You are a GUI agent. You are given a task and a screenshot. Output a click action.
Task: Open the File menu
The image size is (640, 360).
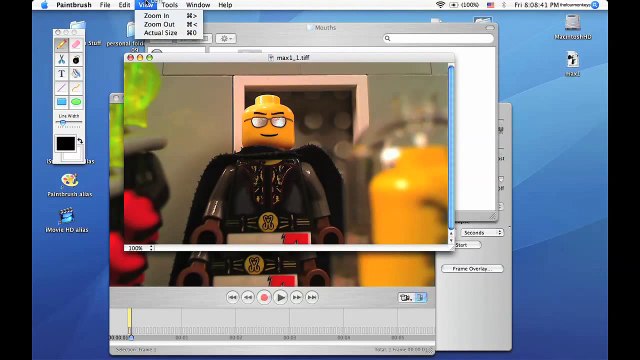point(105,5)
